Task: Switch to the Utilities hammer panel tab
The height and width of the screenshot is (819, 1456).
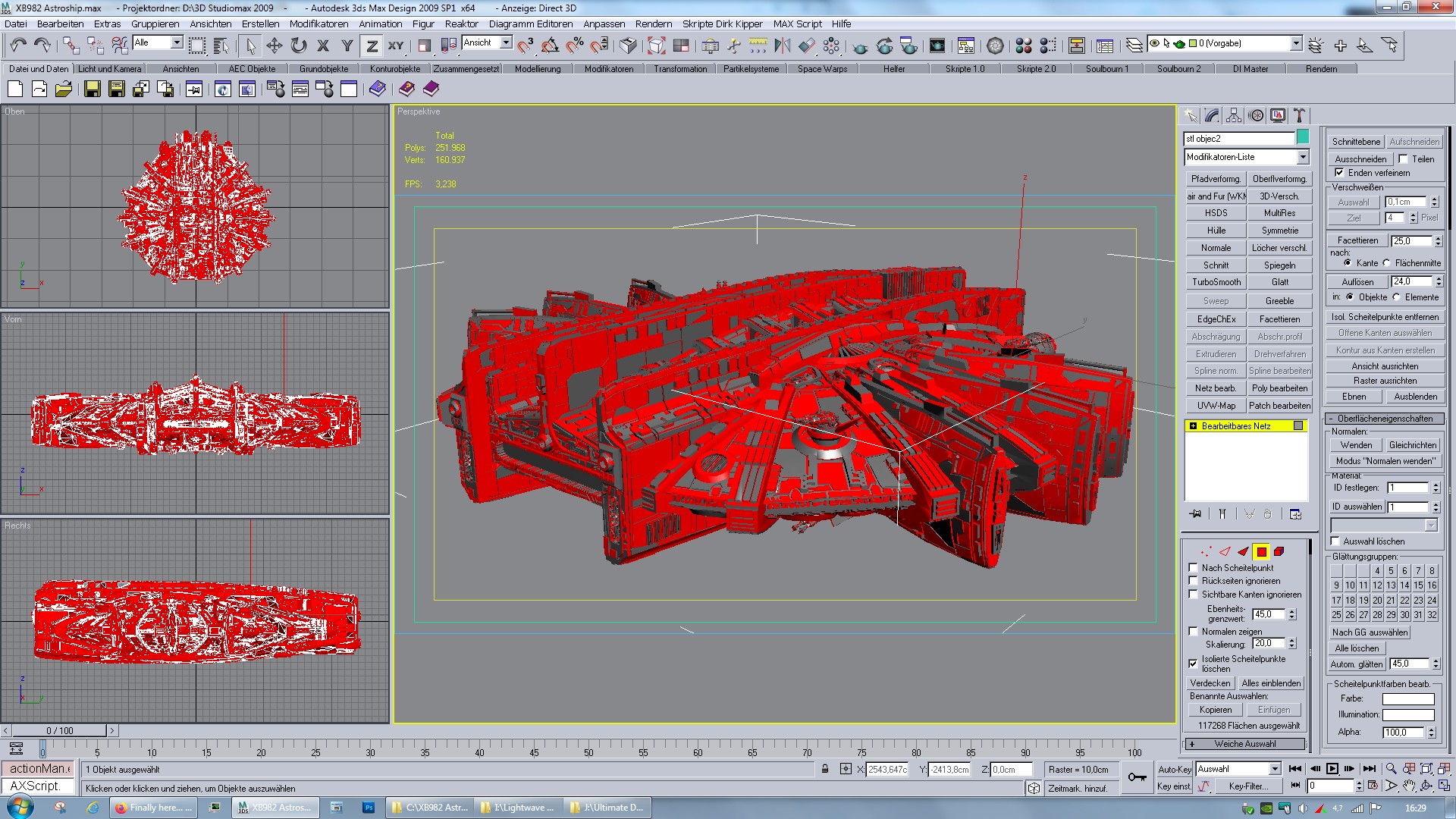Action: pyautogui.click(x=1300, y=115)
